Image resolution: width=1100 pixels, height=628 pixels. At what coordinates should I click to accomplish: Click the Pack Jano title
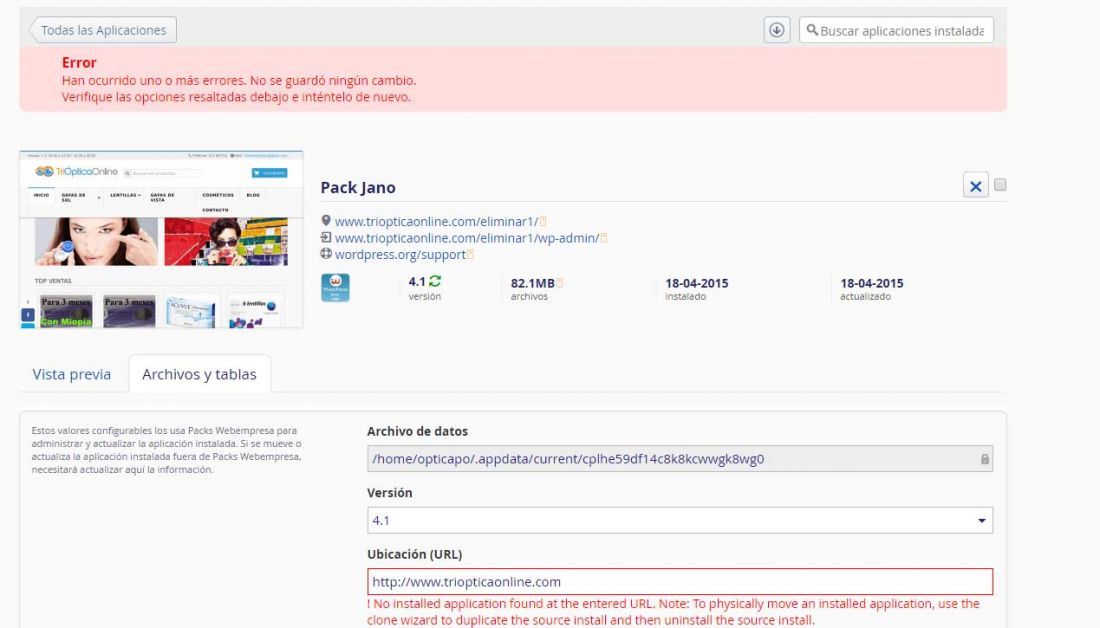pyautogui.click(x=358, y=188)
